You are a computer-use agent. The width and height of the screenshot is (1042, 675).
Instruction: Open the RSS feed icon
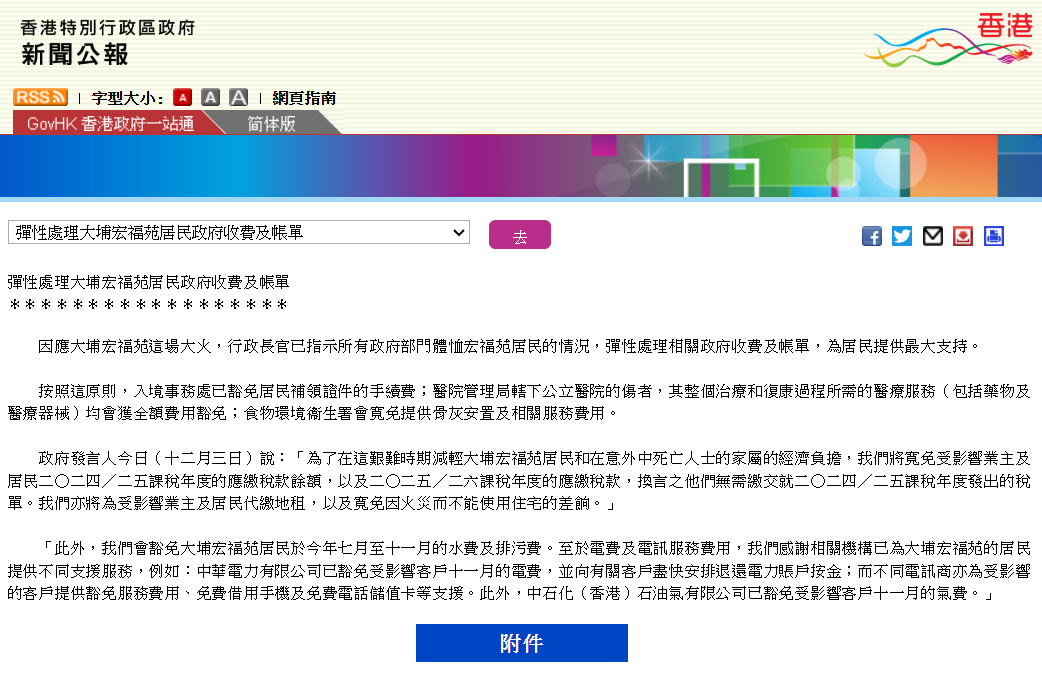[x=40, y=97]
